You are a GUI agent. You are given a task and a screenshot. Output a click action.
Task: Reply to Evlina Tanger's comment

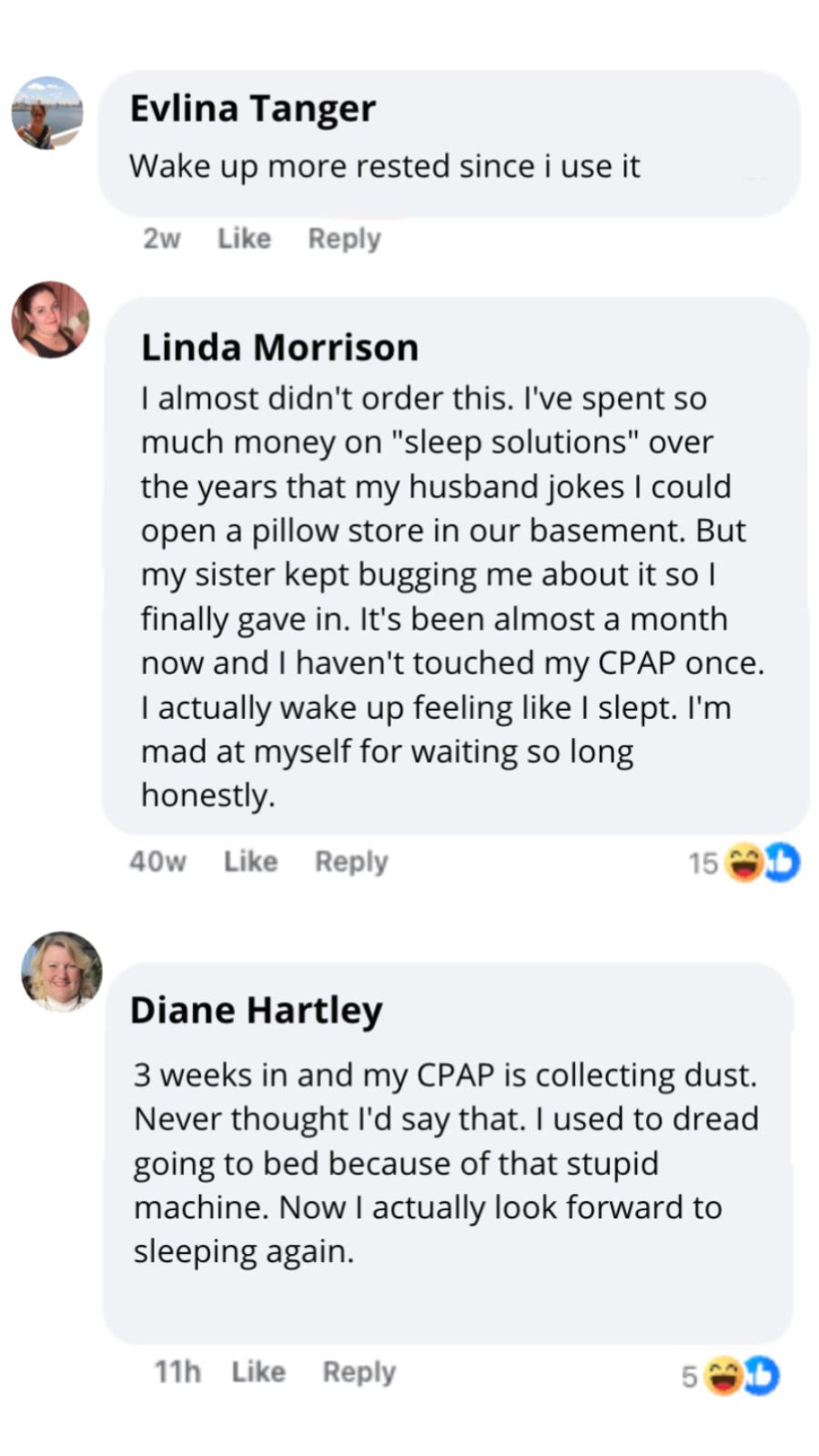pyautogui.click(x=344, y=238)
